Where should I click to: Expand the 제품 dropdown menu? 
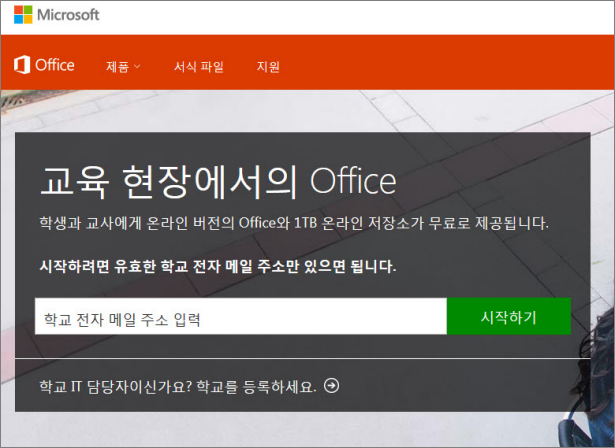point(123,67)
